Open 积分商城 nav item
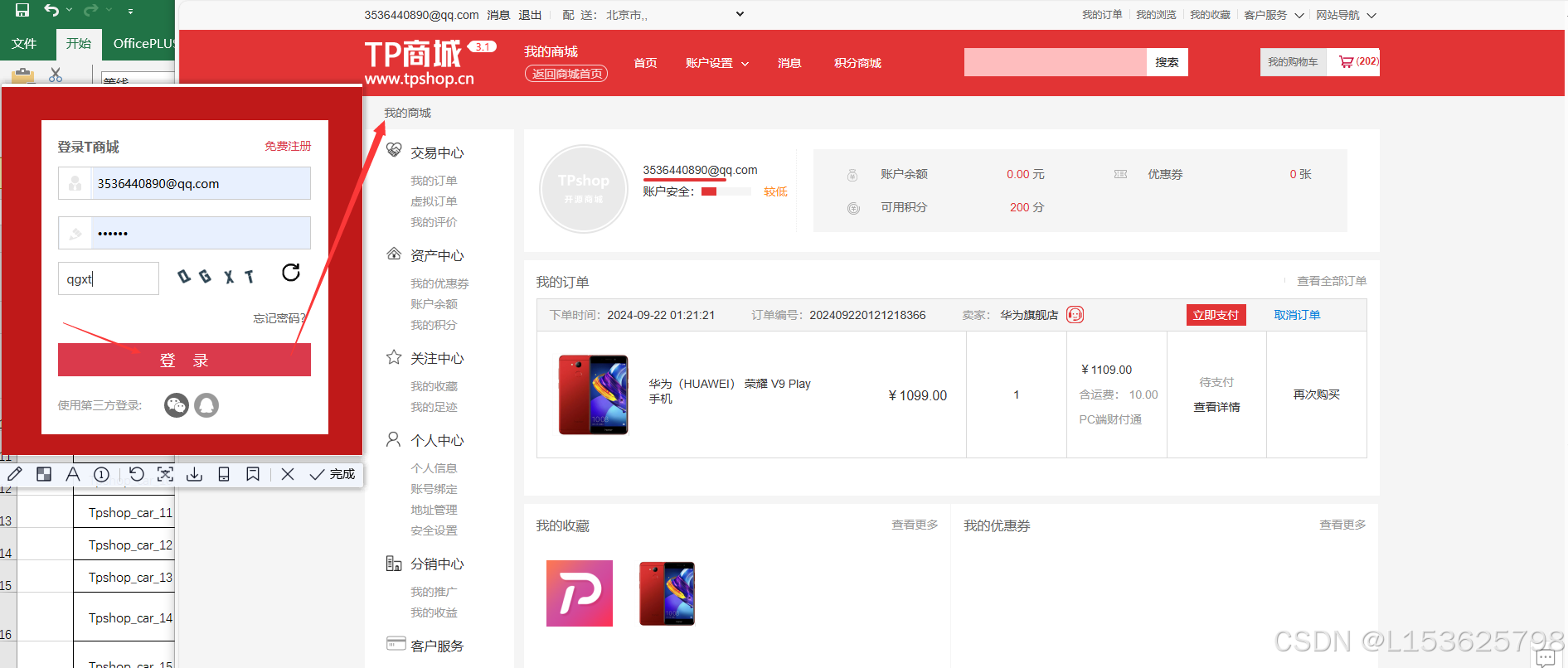This screenshot has height=668, width=1568. click(857, 63)
